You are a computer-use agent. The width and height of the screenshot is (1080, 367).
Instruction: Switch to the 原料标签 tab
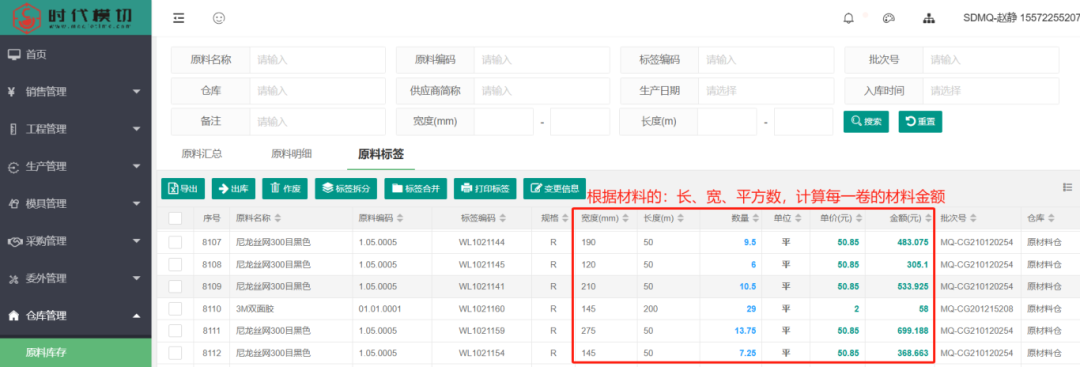pos(381,154)
